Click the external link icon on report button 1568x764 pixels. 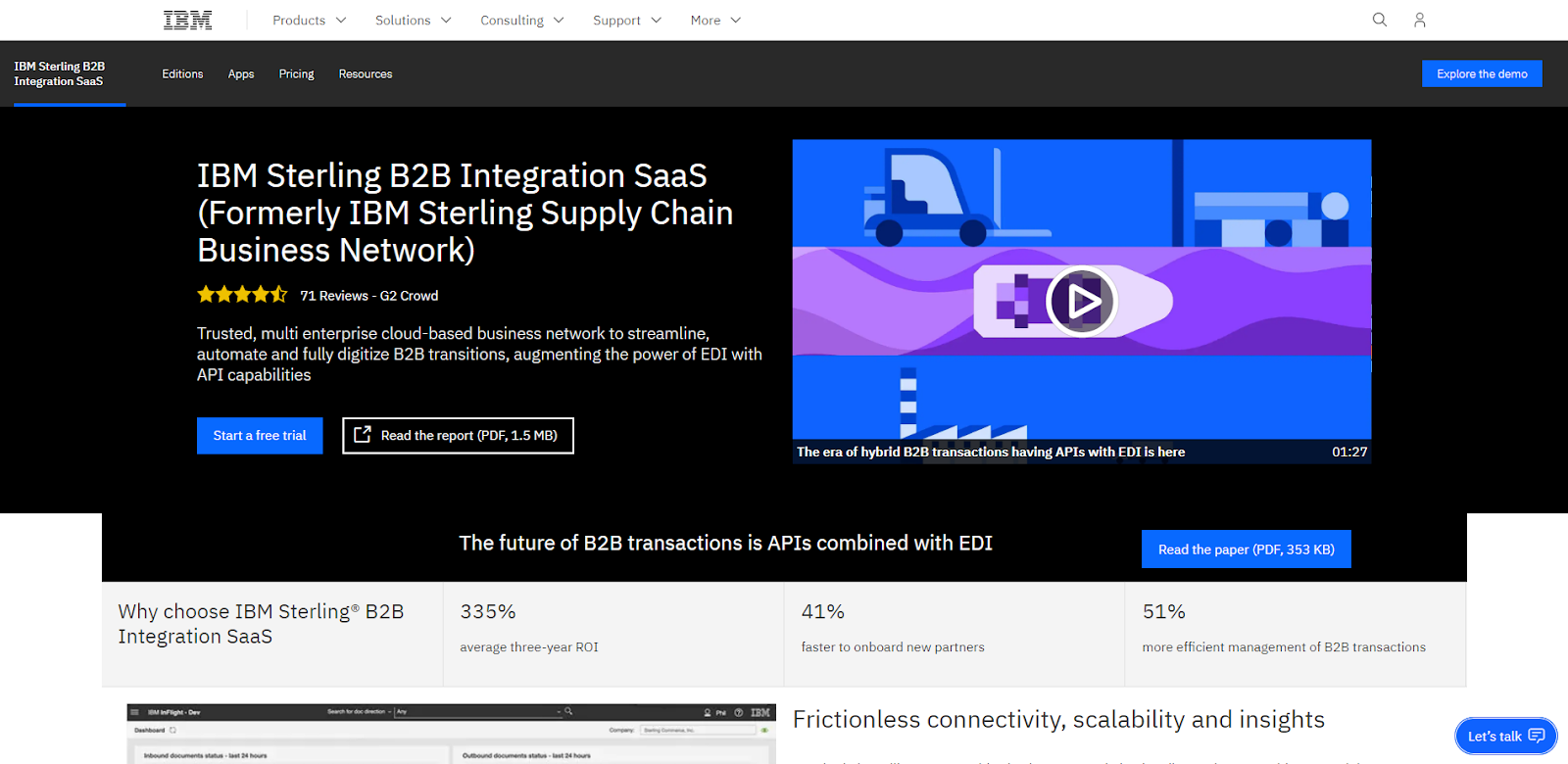coord(363,435)
